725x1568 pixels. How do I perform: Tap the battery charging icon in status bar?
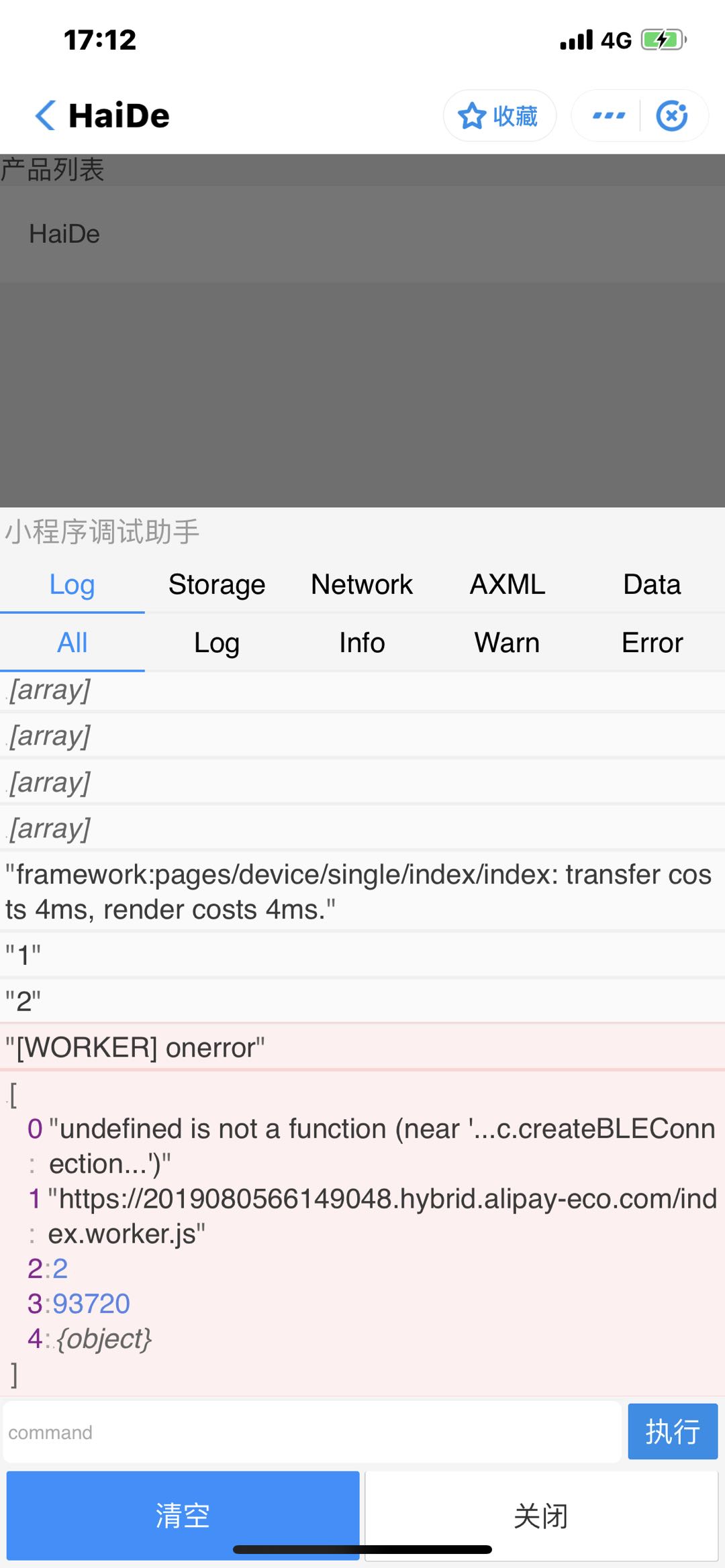click(x=663, y=40)
